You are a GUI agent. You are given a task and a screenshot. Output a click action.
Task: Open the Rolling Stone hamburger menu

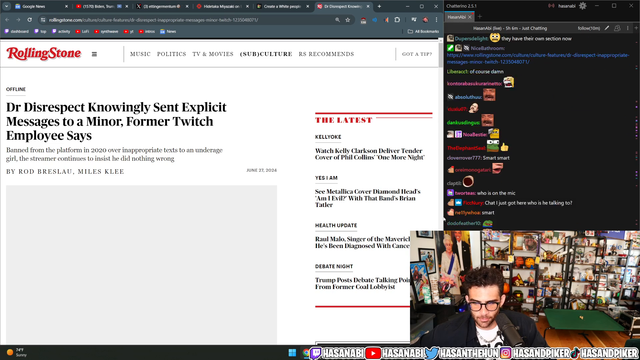click(x=94, y=54)
